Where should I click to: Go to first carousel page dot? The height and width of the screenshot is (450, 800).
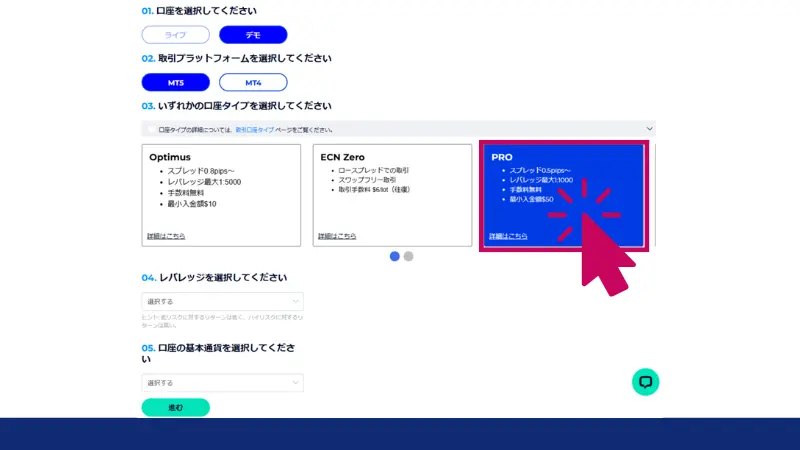[x=395, y=256]
